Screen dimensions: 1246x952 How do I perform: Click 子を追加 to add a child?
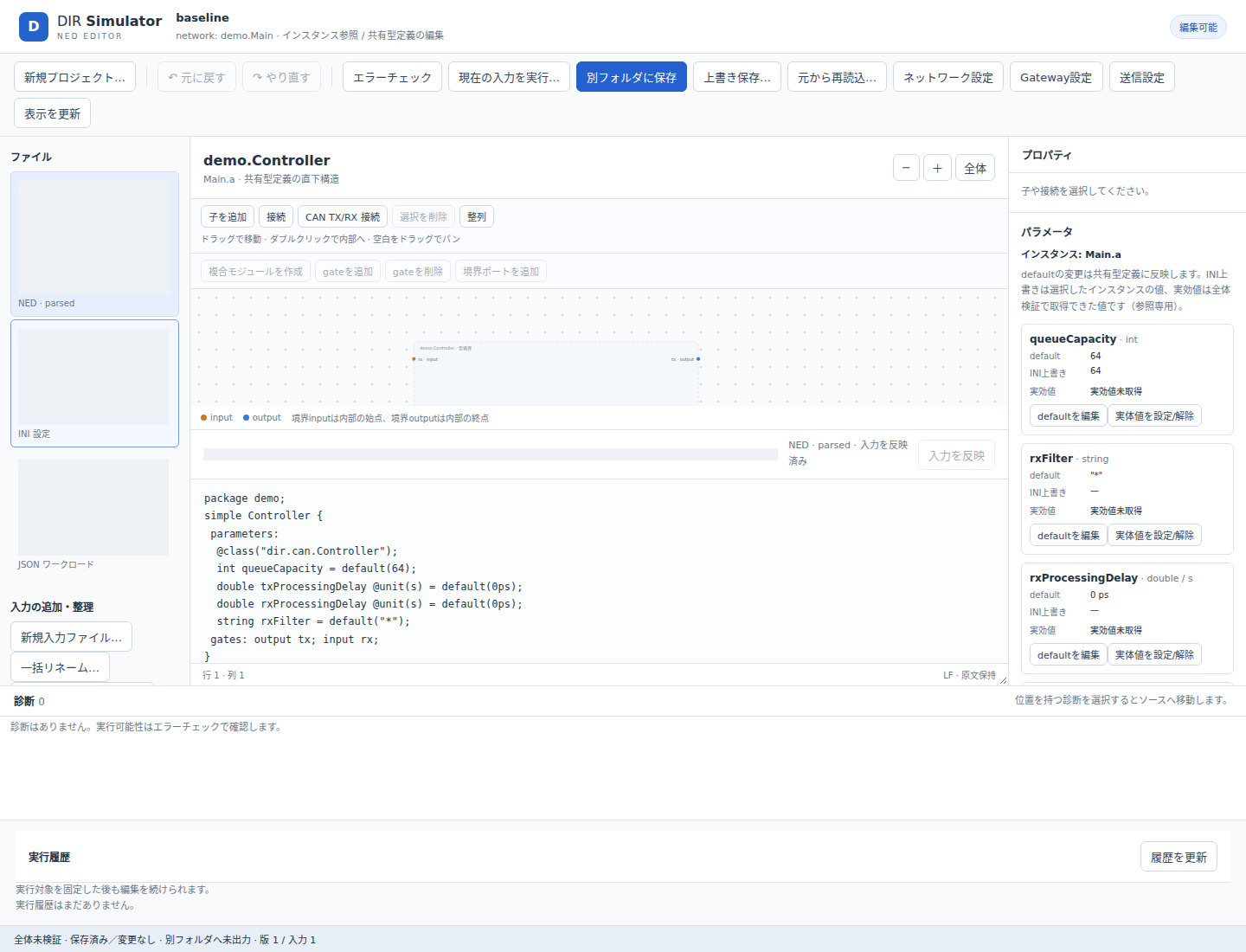[x=228, y=216]
